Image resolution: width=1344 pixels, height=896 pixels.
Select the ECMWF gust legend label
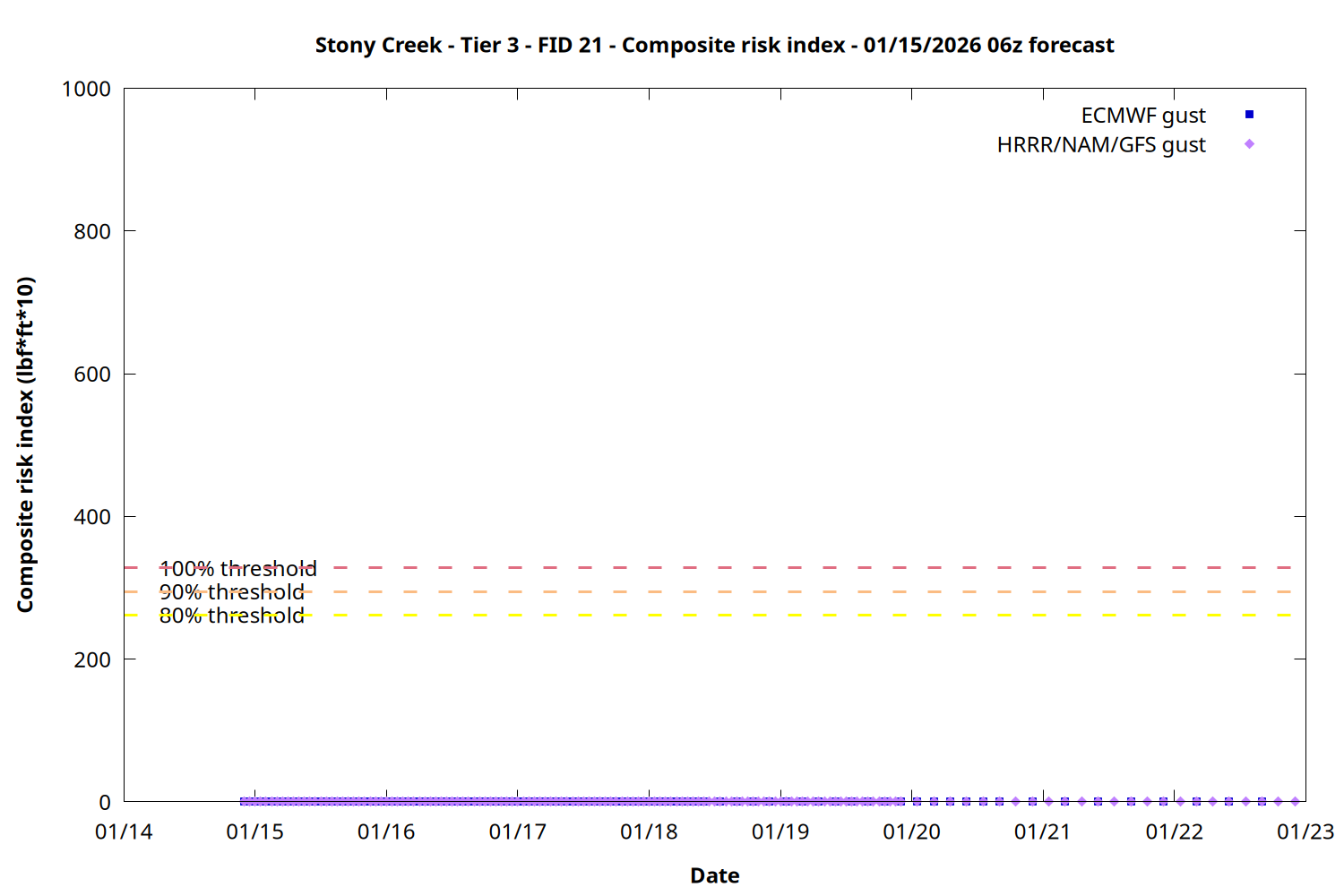click(x=1142, y=116)
